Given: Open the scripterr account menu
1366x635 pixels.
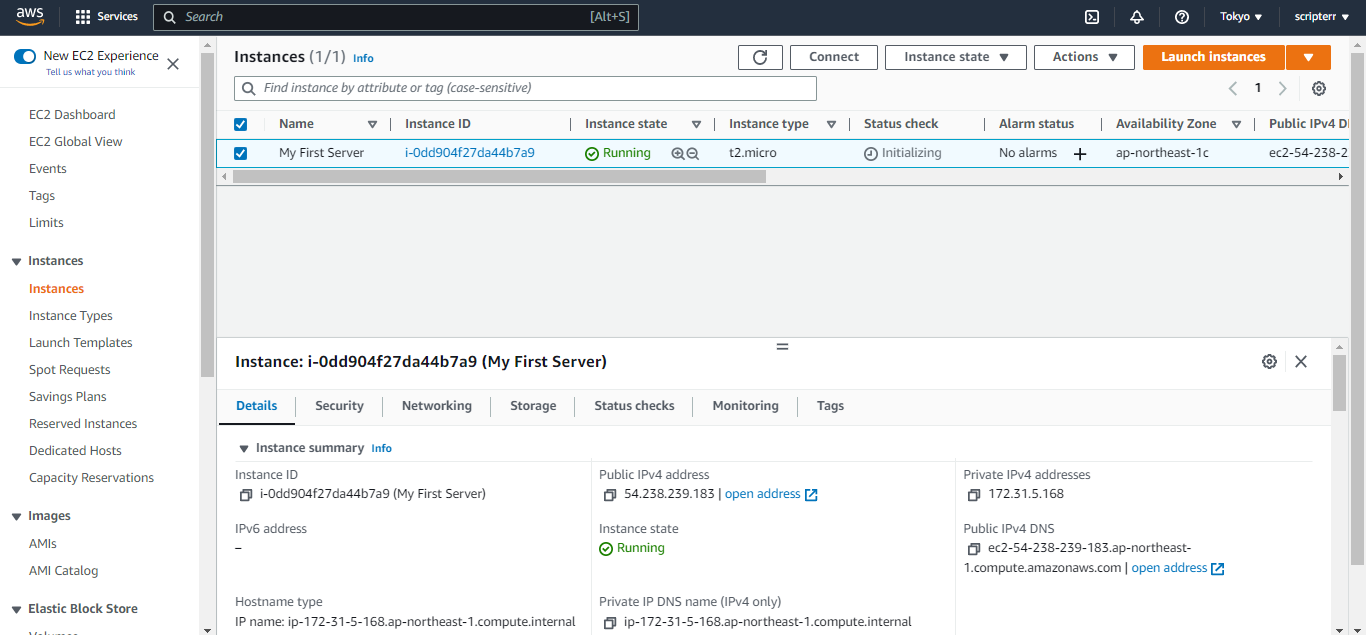Looking at the screenshot, I should pos(1321,17).
